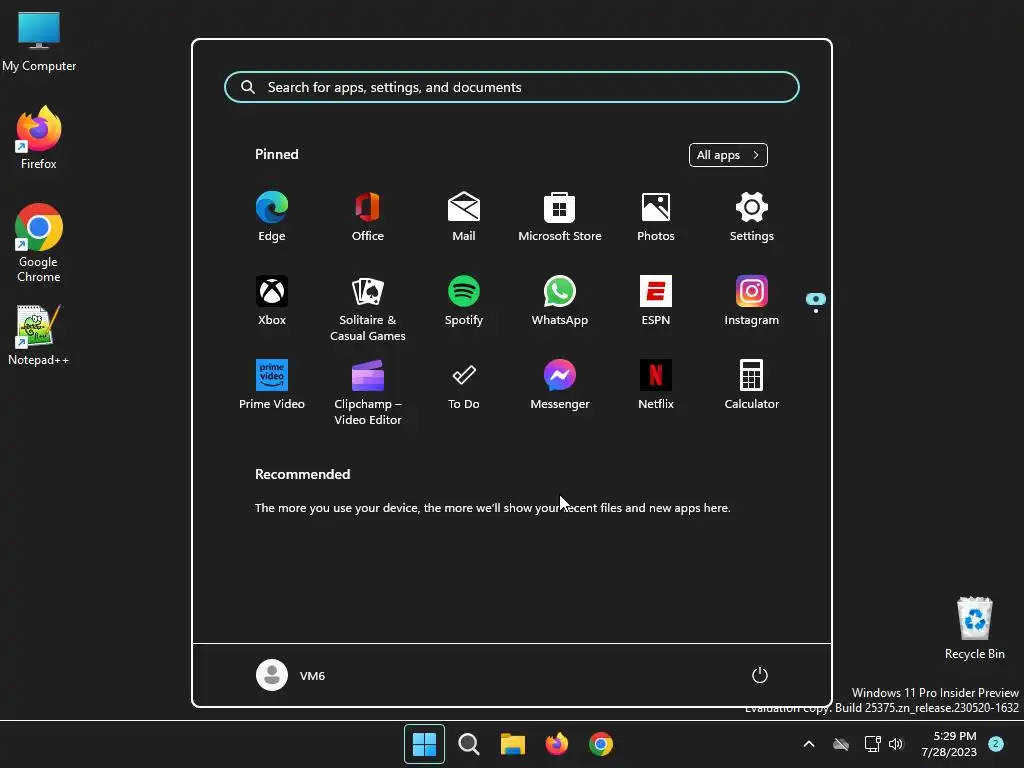Select the Google Chrome desktop shortcut
Screen dimensions: 1024x768
click(x=39, y=243)
